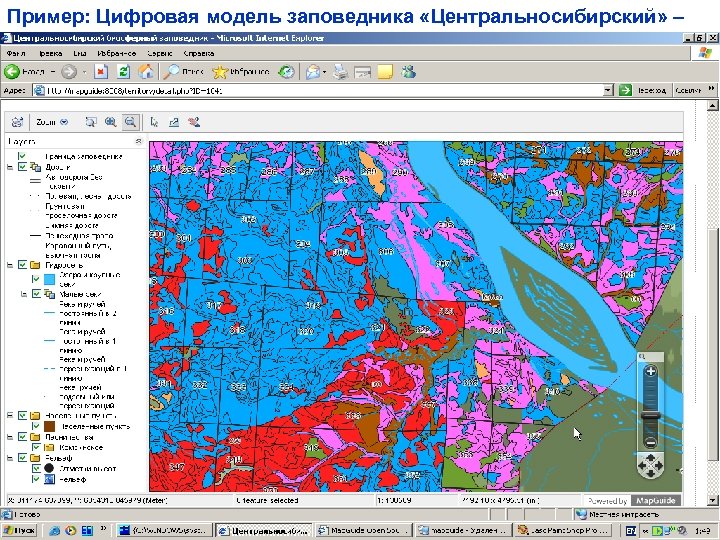Collapse the Дороги layer tree node

[x=10, y=167]
